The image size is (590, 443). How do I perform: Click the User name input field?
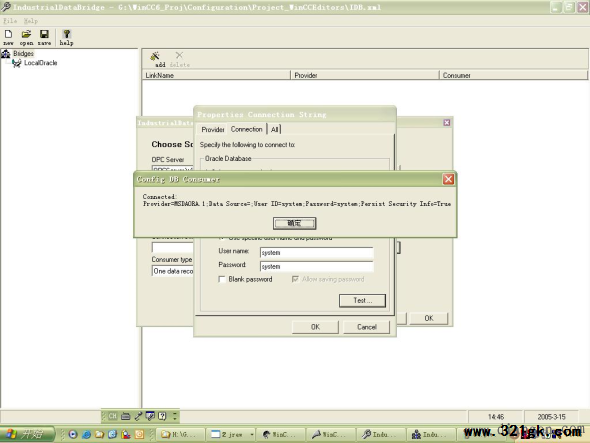[x=316, y=253]
